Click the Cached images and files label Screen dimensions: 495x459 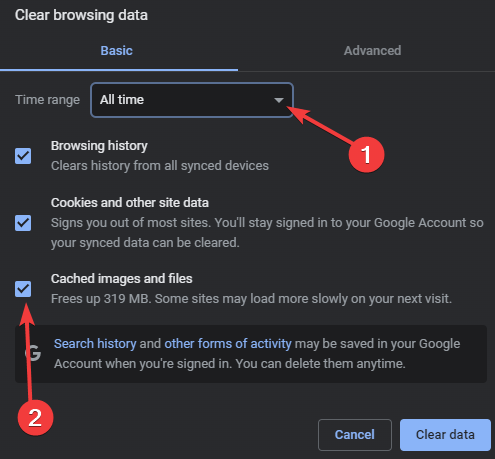tap(121, 279)
